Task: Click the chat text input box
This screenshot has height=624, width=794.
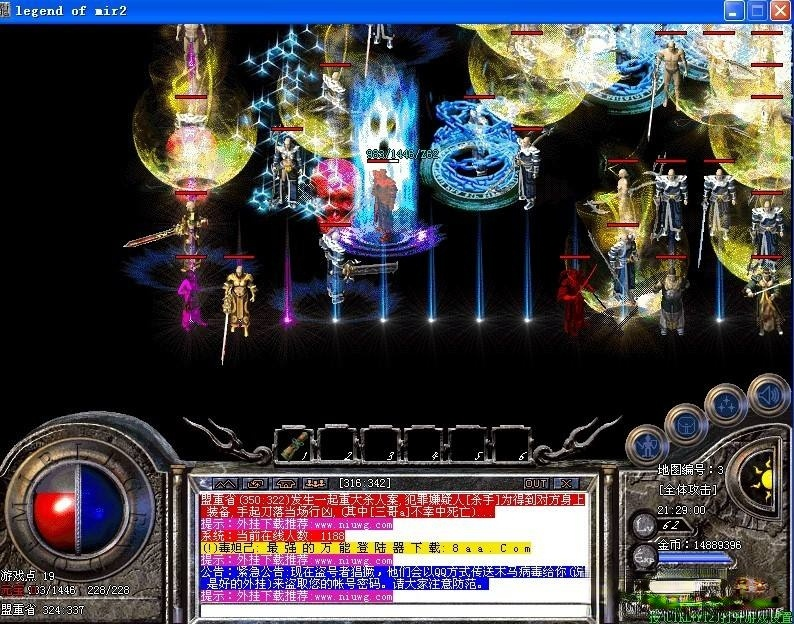Action: [395, 610]
